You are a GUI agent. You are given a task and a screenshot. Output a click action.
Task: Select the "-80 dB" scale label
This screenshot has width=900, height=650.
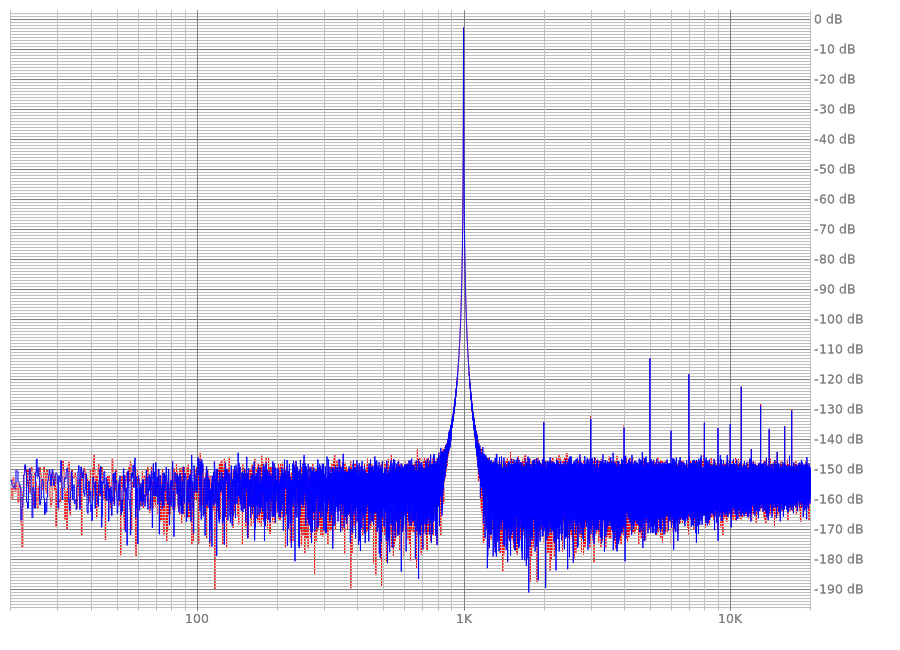(835, 260)
